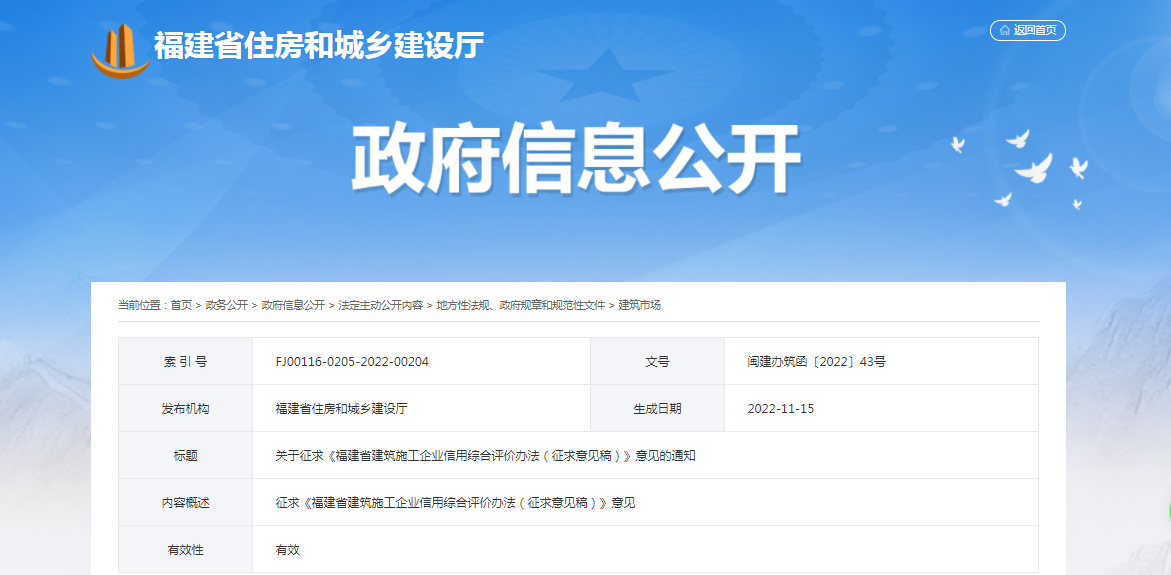Select the title text ending with 意见的通知
Image resolution: width=1171 pixels, height=575 pixels.
point(485,456)
